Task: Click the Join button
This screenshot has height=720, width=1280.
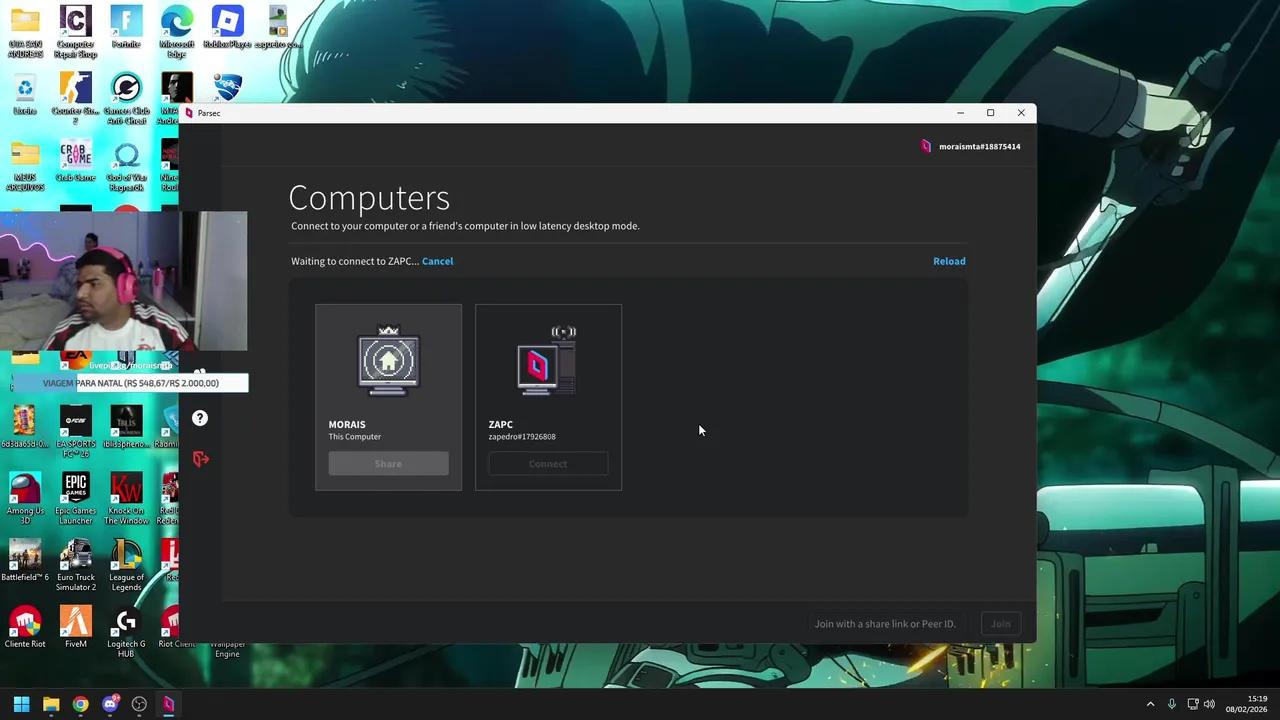Action: (1000, 624)
